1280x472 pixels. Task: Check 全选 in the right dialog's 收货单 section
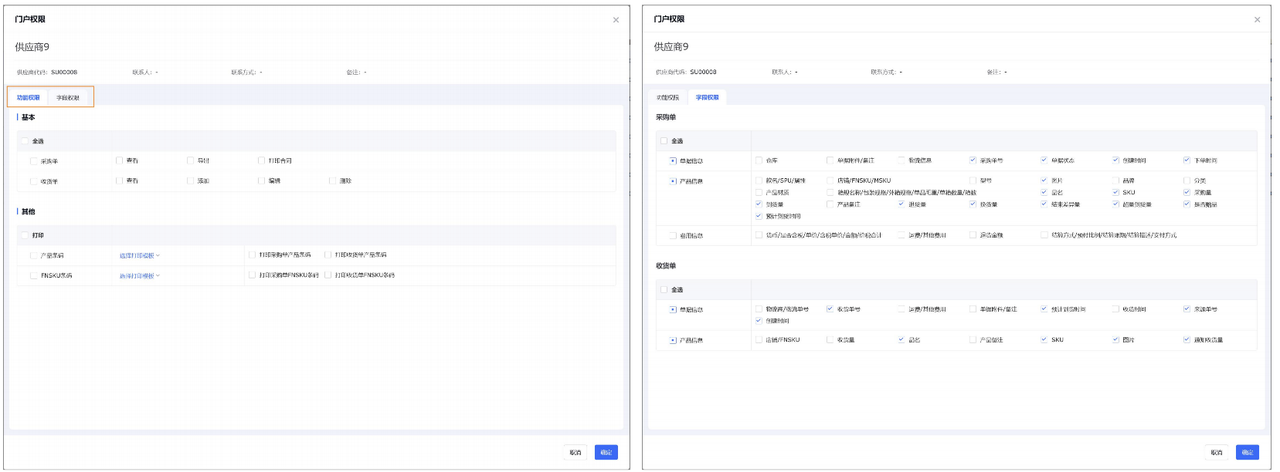(664, 290)
